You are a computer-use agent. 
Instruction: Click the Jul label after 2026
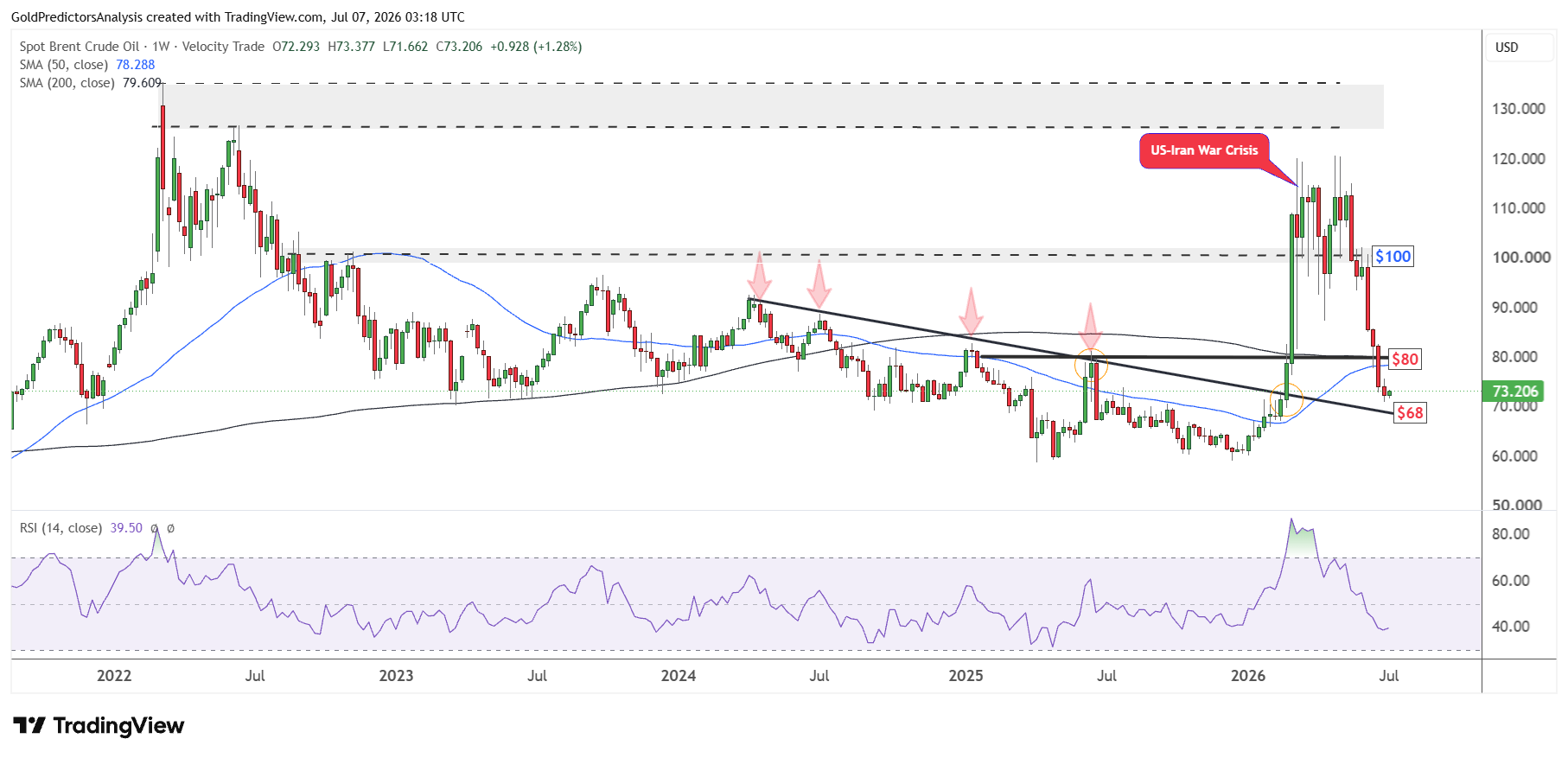[1388, 676]
